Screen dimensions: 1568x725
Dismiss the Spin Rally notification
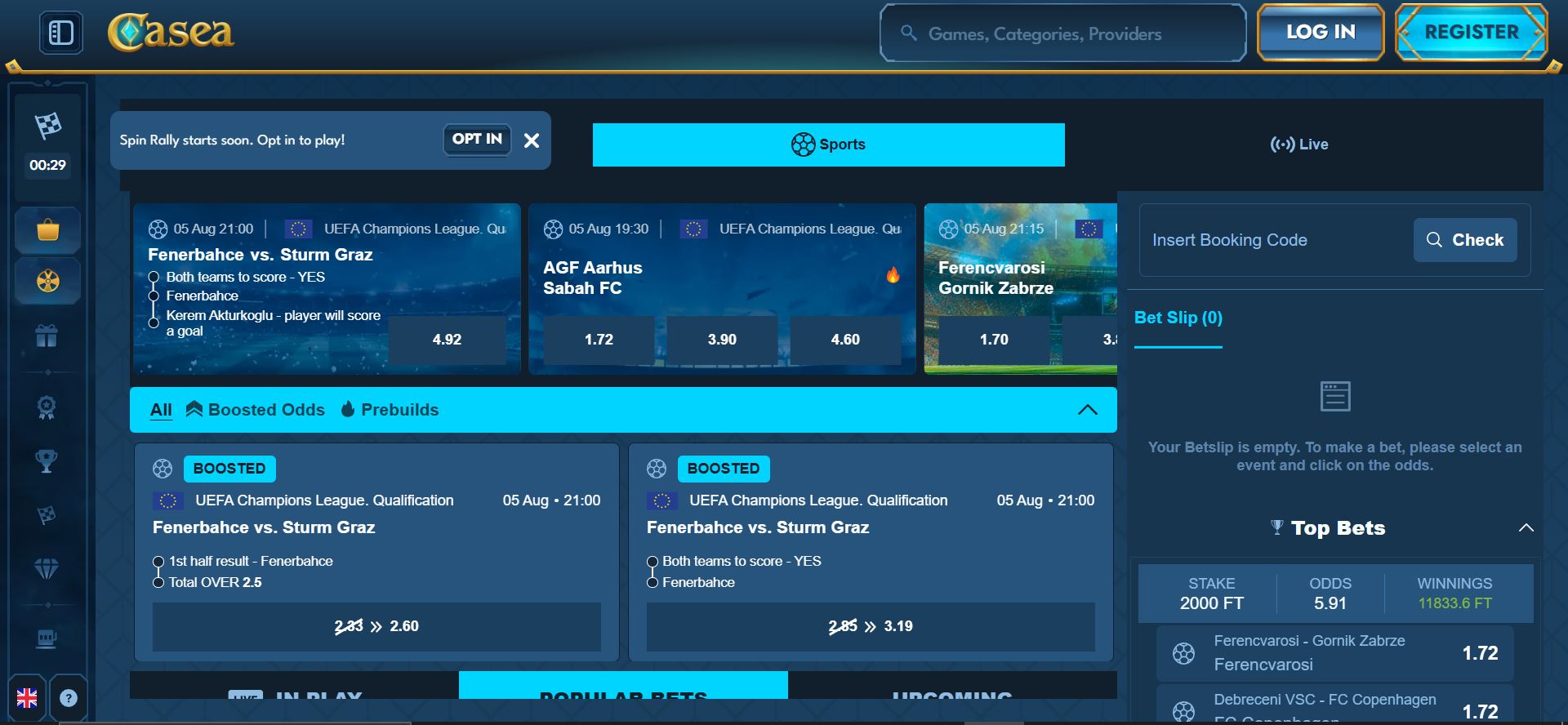[x=532, y=140]
